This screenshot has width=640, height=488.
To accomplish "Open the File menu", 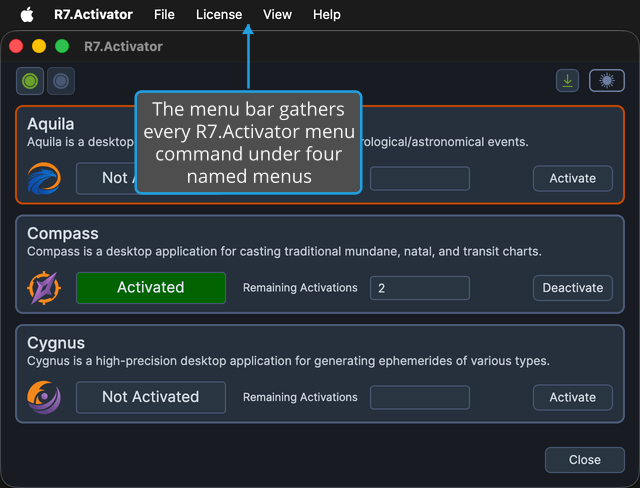I will tap(164, 15).
